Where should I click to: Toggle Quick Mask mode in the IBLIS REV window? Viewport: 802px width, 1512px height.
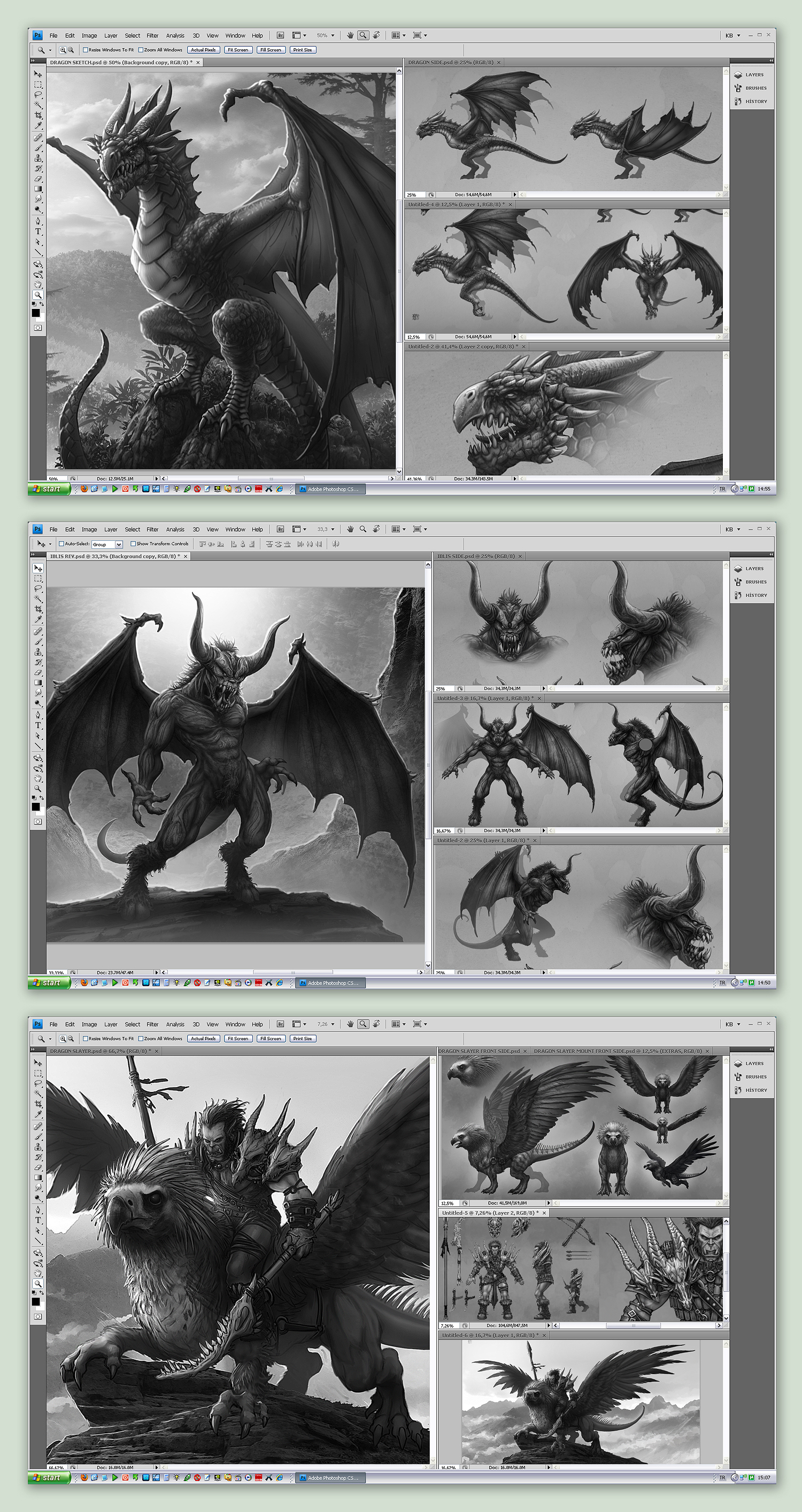coord(37,821)
